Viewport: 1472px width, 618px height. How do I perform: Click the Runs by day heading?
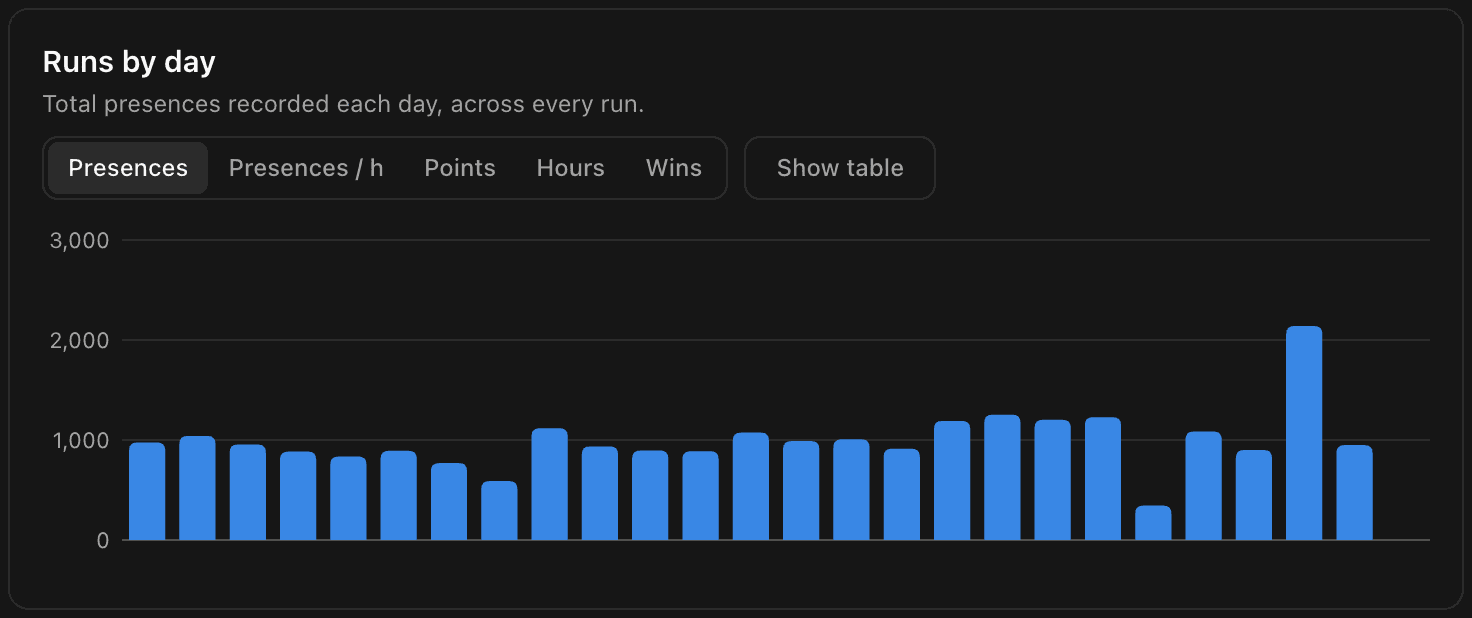(129, 62)
